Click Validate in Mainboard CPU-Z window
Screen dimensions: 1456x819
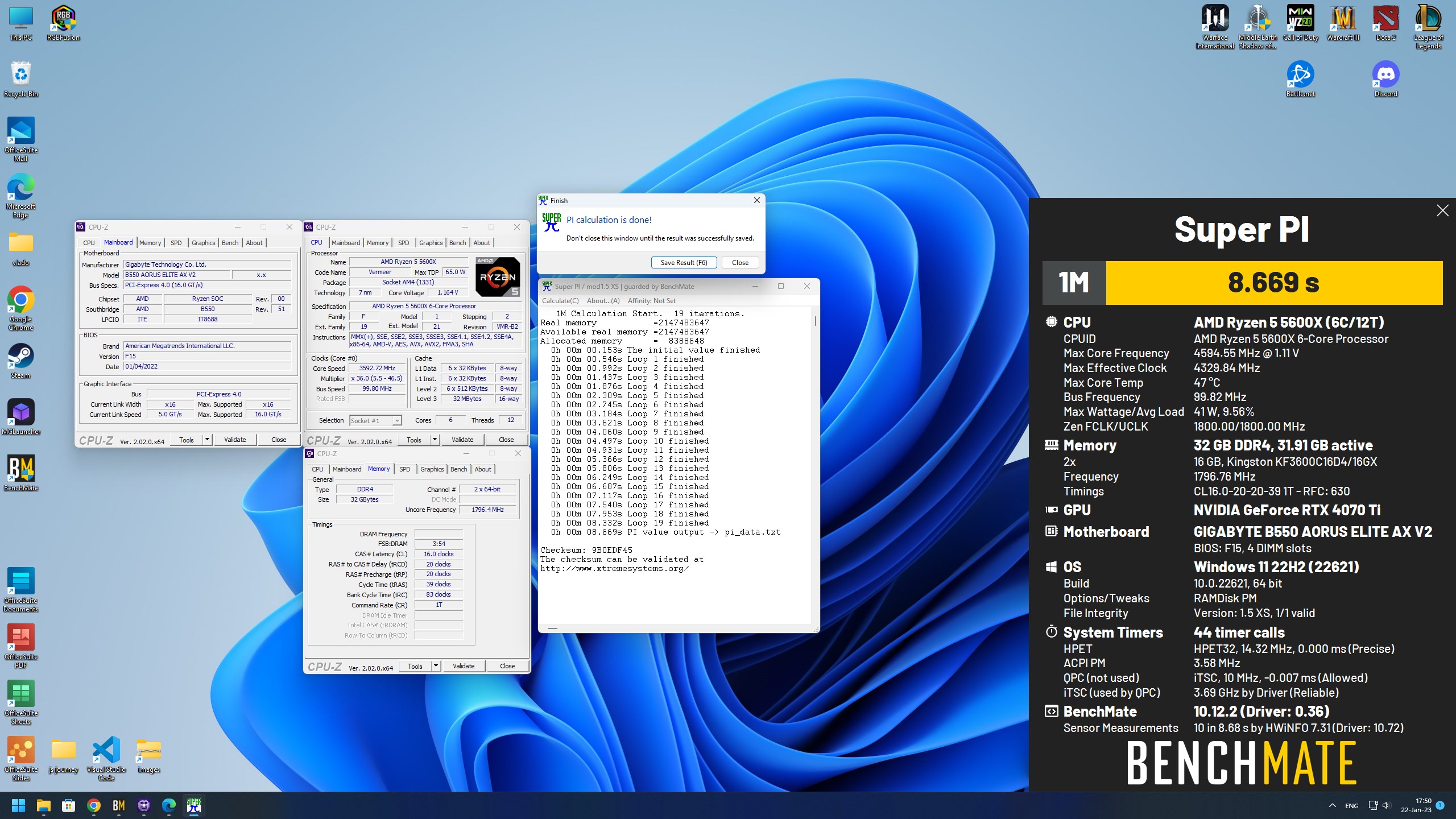[235, 440]
